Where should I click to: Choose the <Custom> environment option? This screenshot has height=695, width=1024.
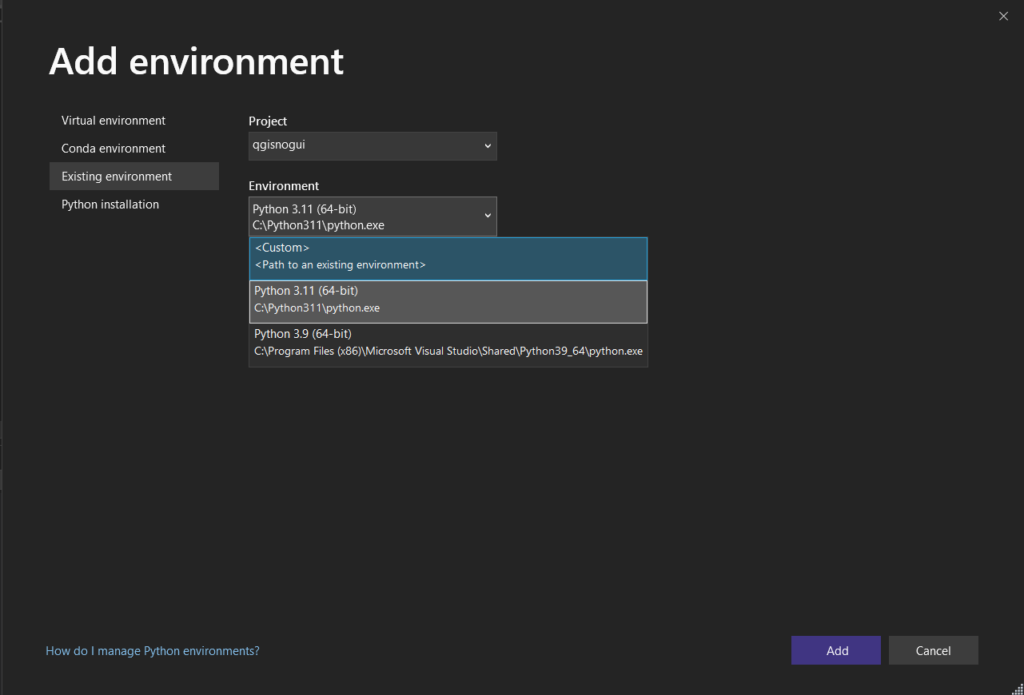[x=447, y=257]
